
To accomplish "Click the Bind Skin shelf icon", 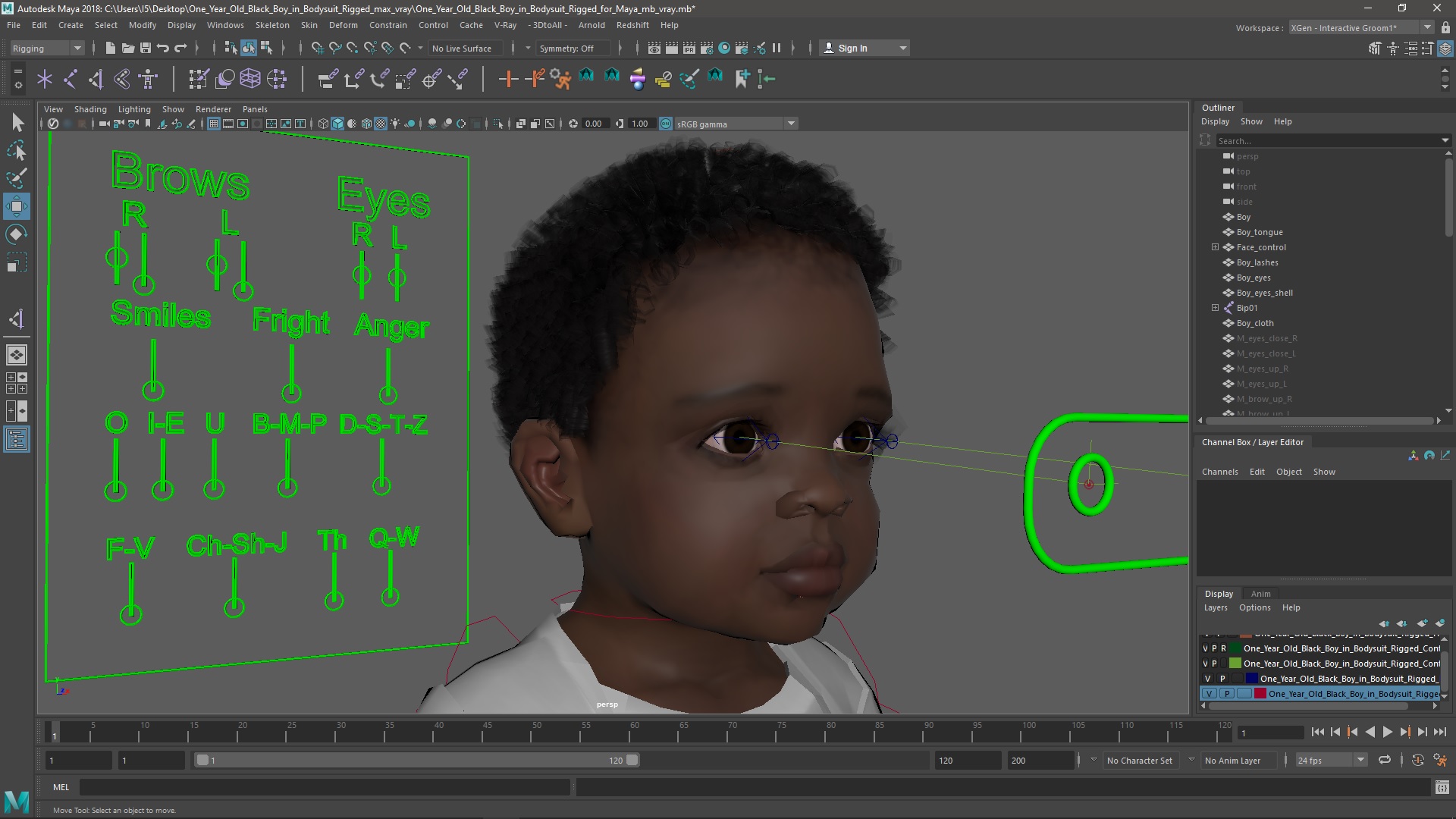I will point(122,79).
